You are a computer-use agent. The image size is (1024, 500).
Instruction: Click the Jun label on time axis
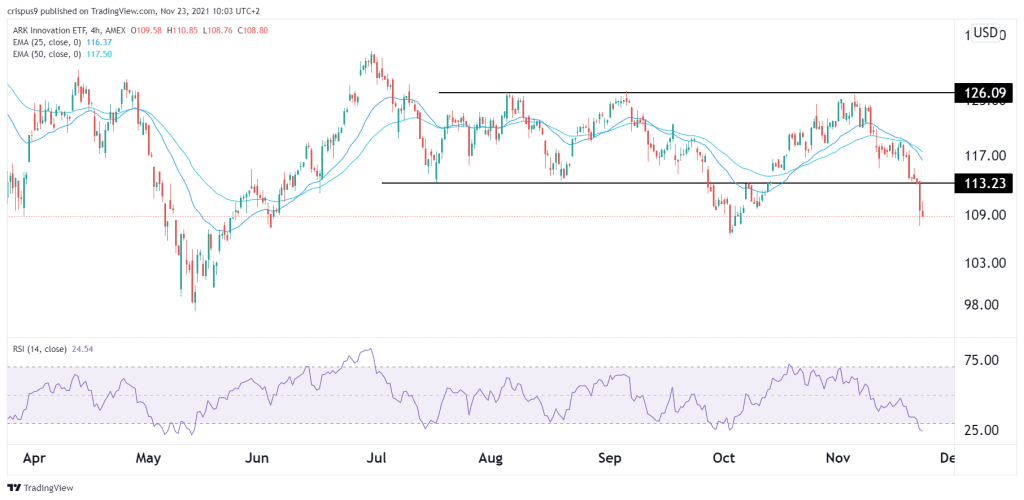click(258, 459)
